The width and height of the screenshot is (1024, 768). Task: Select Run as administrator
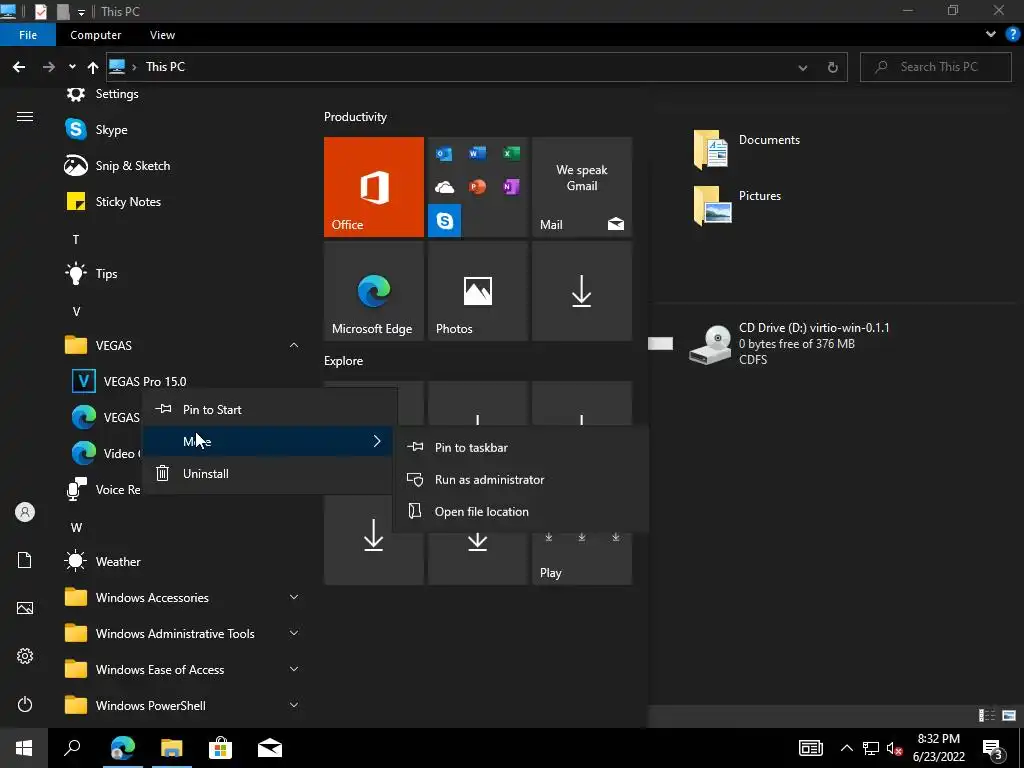[x=520, y=479]
